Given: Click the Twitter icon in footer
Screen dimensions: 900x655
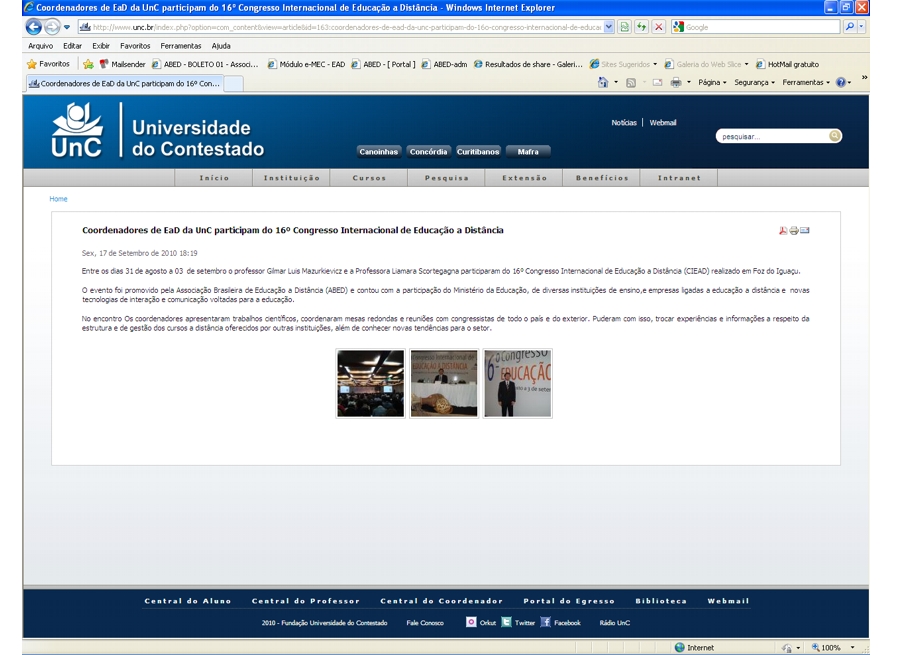Looking at the screenshot, I should click(506, 622).
